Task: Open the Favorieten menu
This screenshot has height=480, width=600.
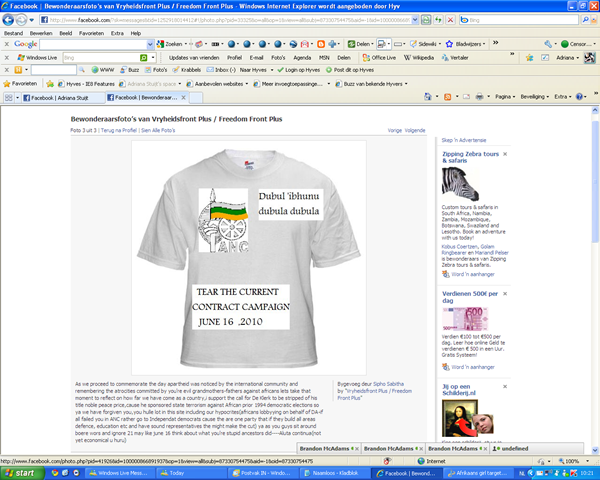Action: coord(91,33)
